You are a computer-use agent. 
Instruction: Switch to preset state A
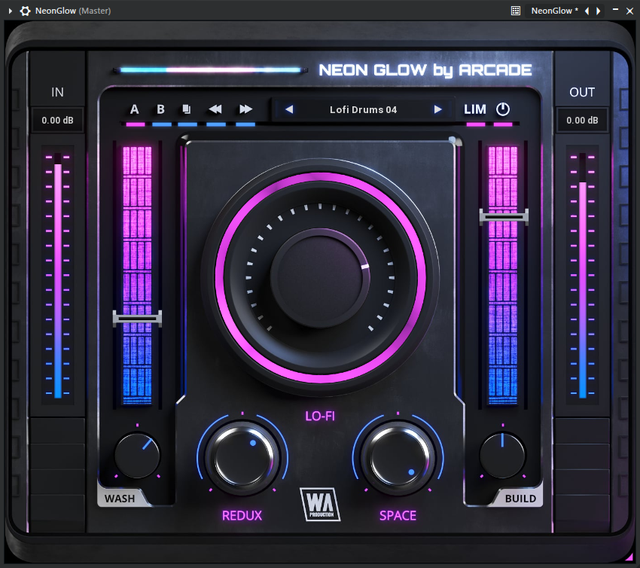coord(134,109)
